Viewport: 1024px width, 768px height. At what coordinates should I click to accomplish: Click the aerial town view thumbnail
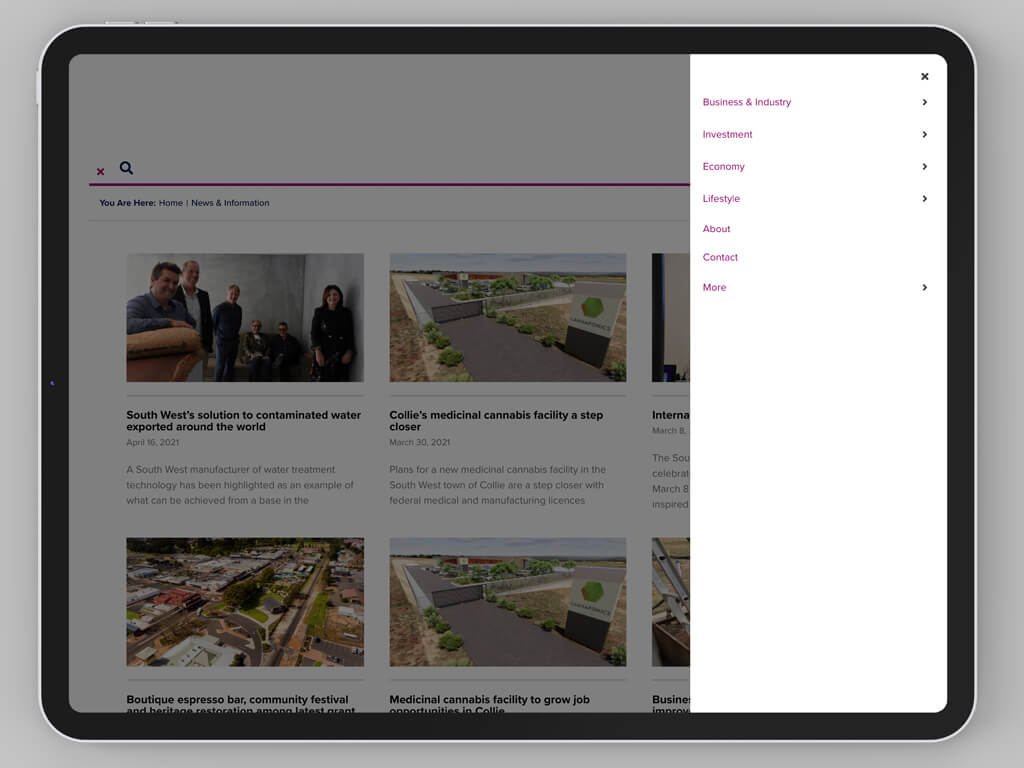245,602
